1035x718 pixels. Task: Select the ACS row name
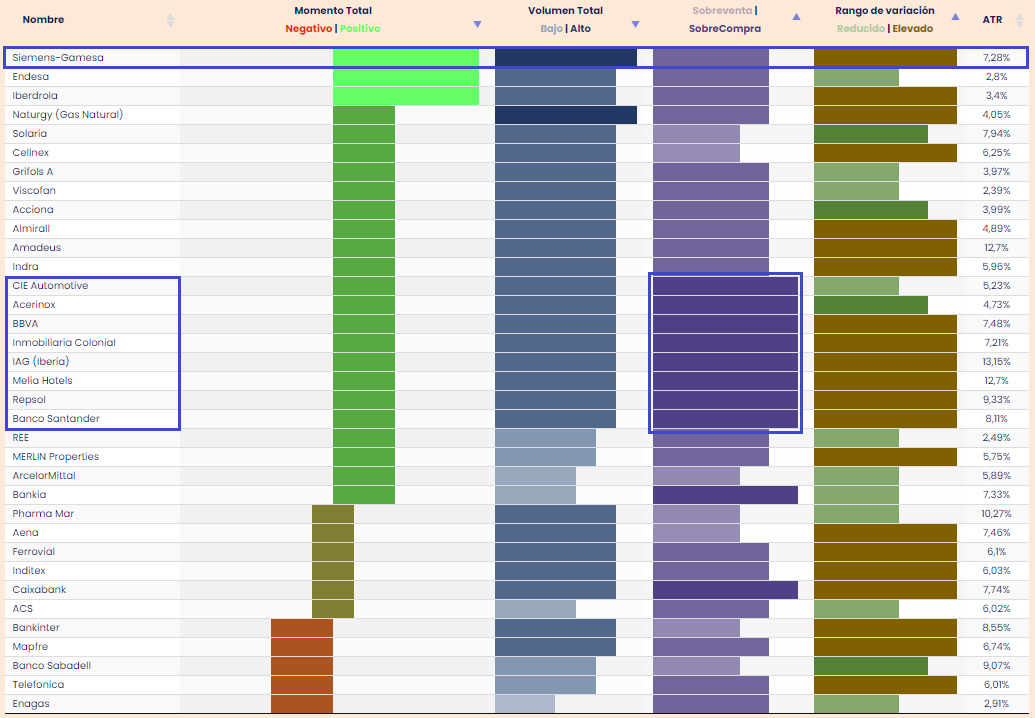[x=22, y=608]
